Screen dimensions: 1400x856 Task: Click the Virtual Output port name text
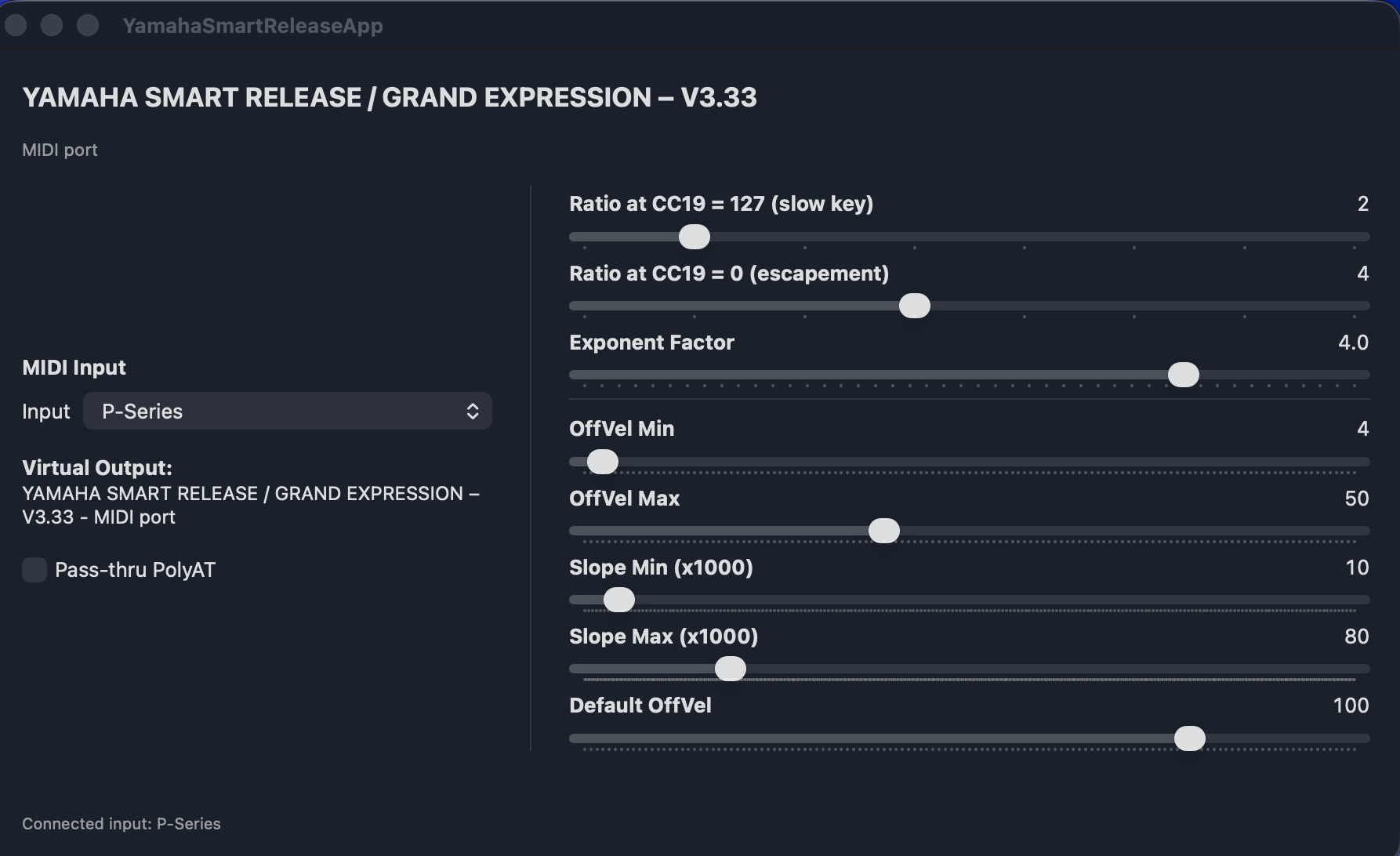[251, 506]
